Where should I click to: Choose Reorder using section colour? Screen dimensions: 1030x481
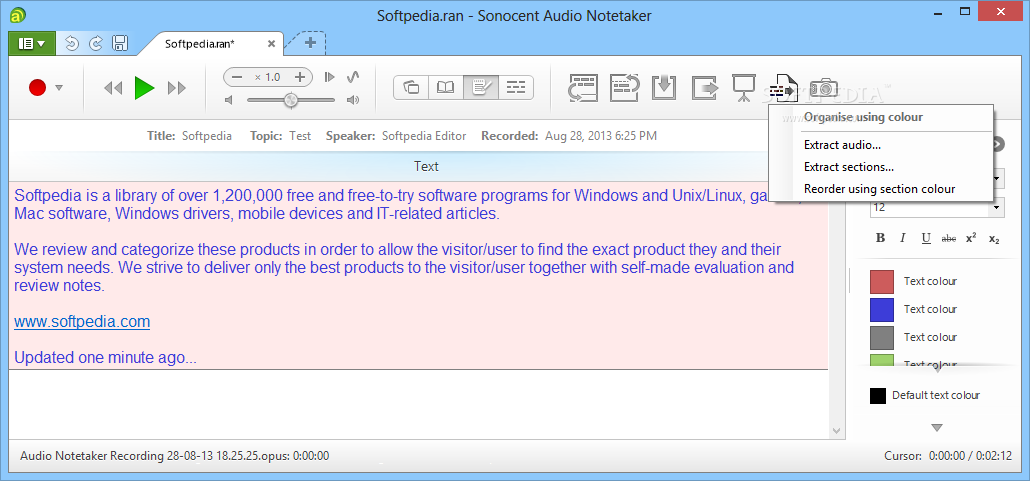[880, 189]
